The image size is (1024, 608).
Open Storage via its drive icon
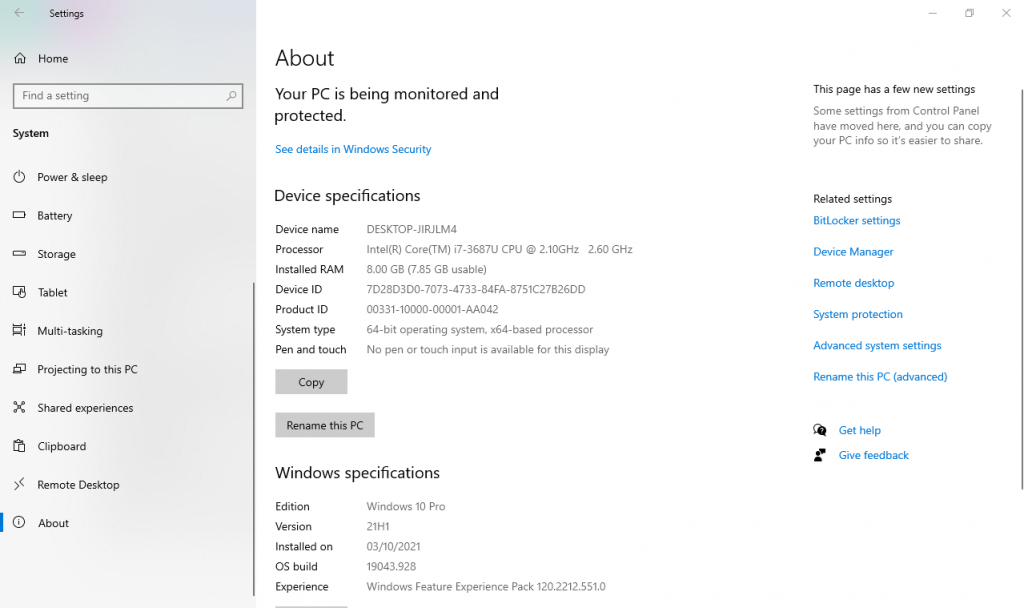pyautogui.click(x=19, y=254)
